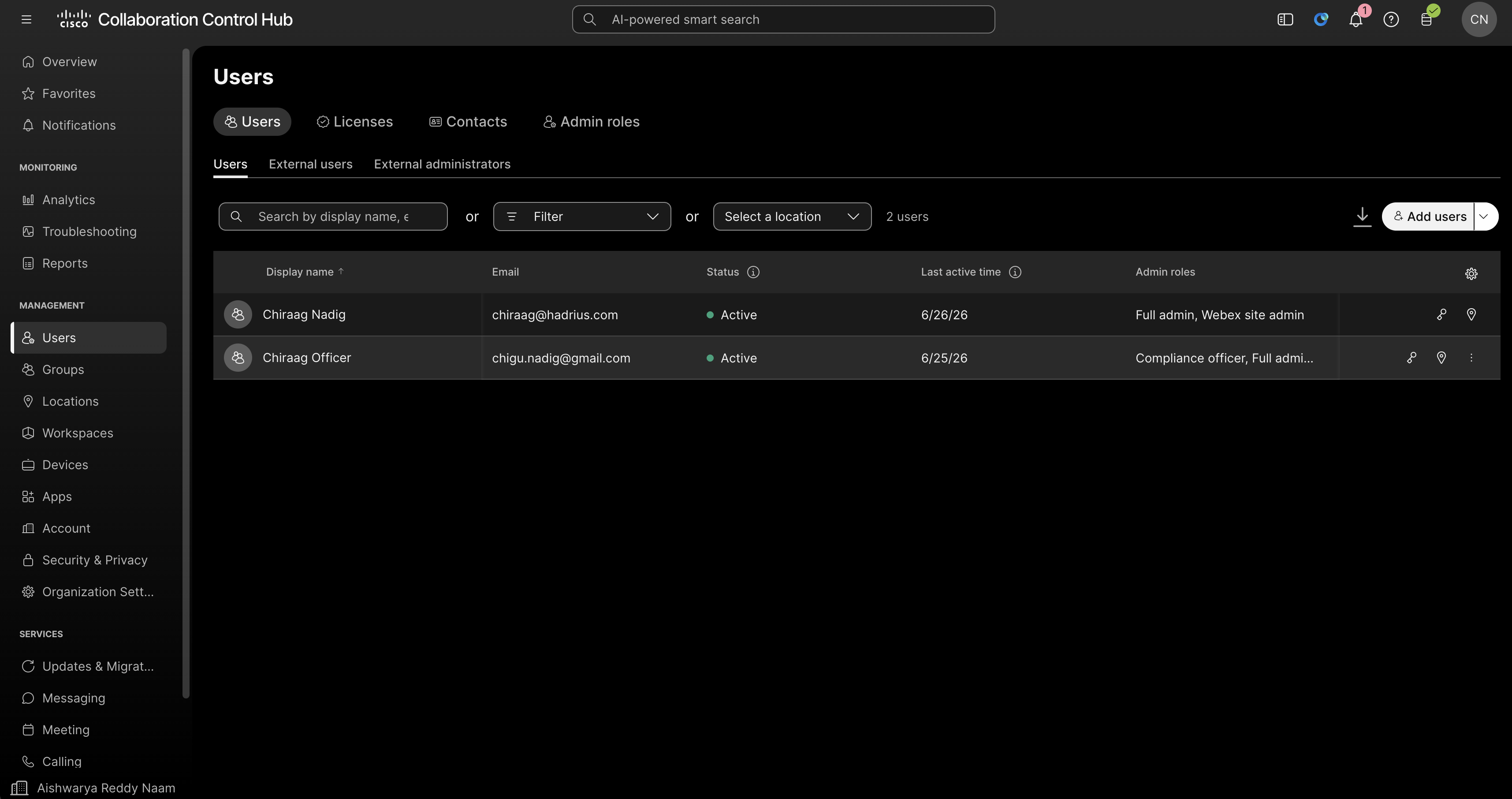The height and width of the screenshot is (799, 1512).
Task: Download the user list export icon
Action: (x=1362, y=217)
